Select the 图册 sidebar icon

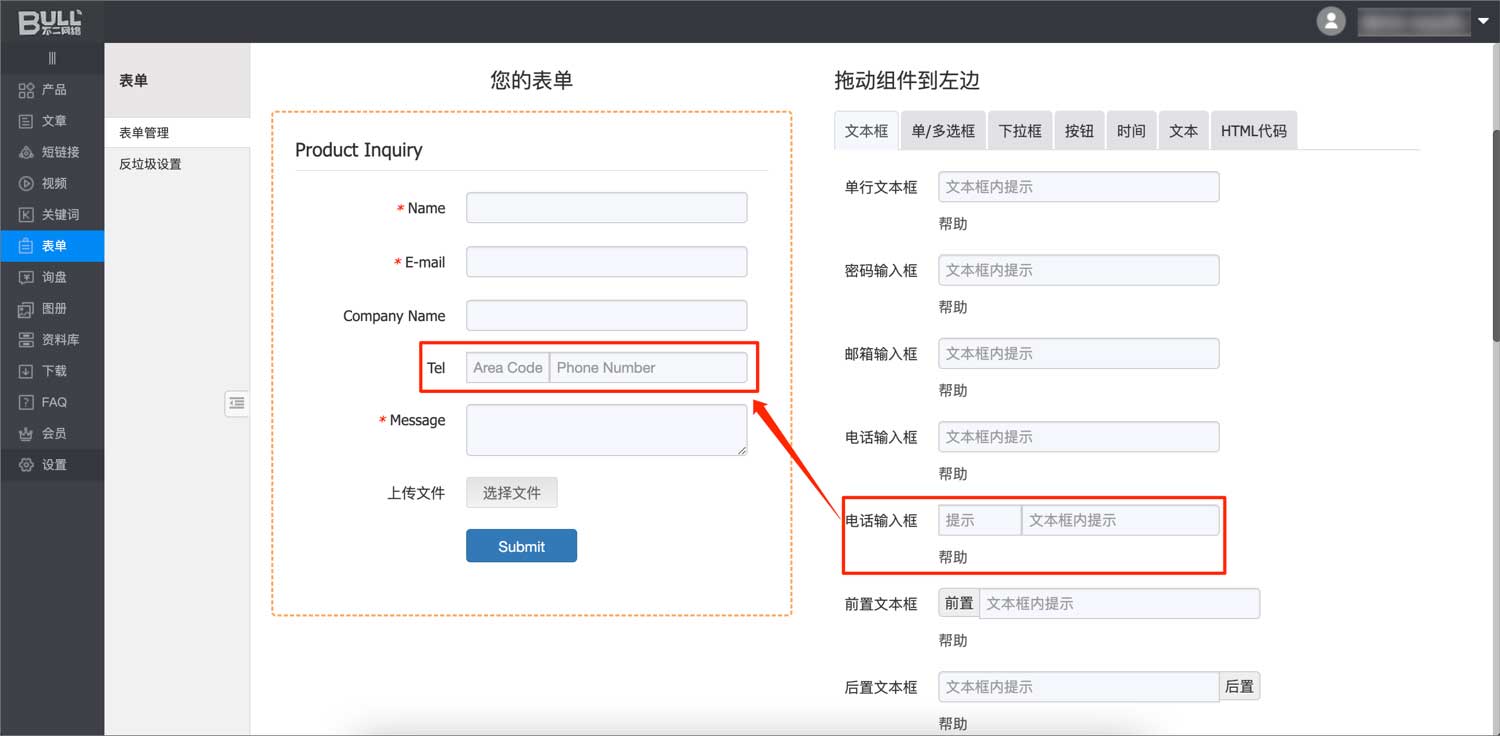pyautogui.click(x=27, y=309)
